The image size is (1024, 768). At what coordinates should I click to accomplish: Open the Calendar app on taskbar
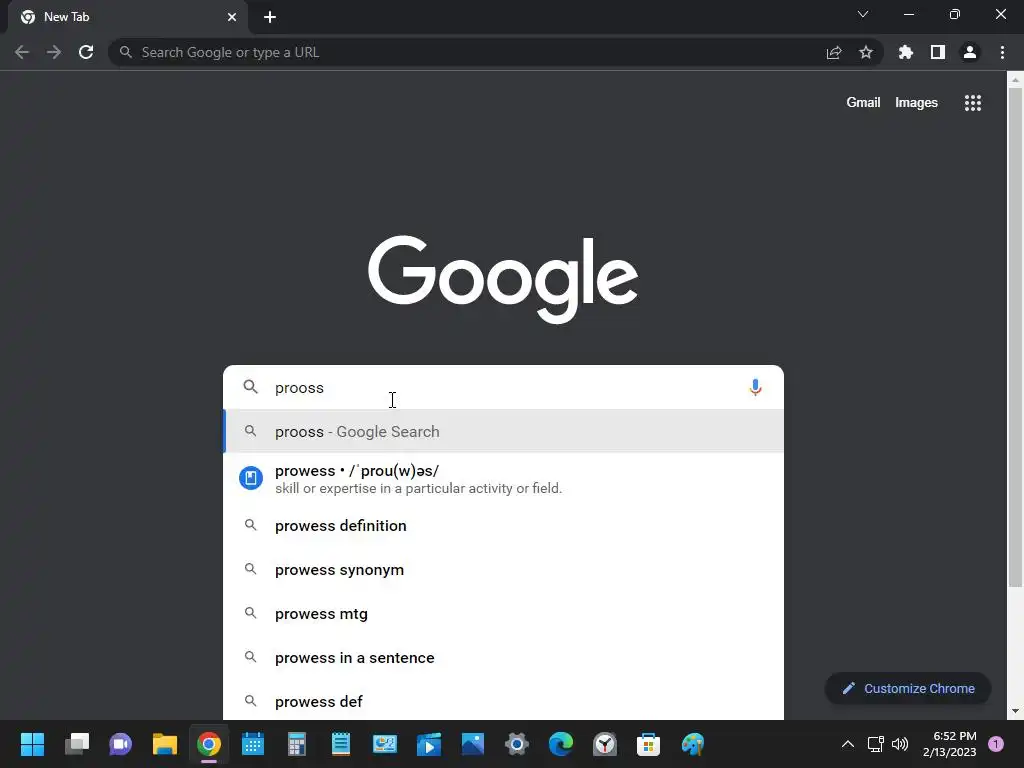coord(253,744)
